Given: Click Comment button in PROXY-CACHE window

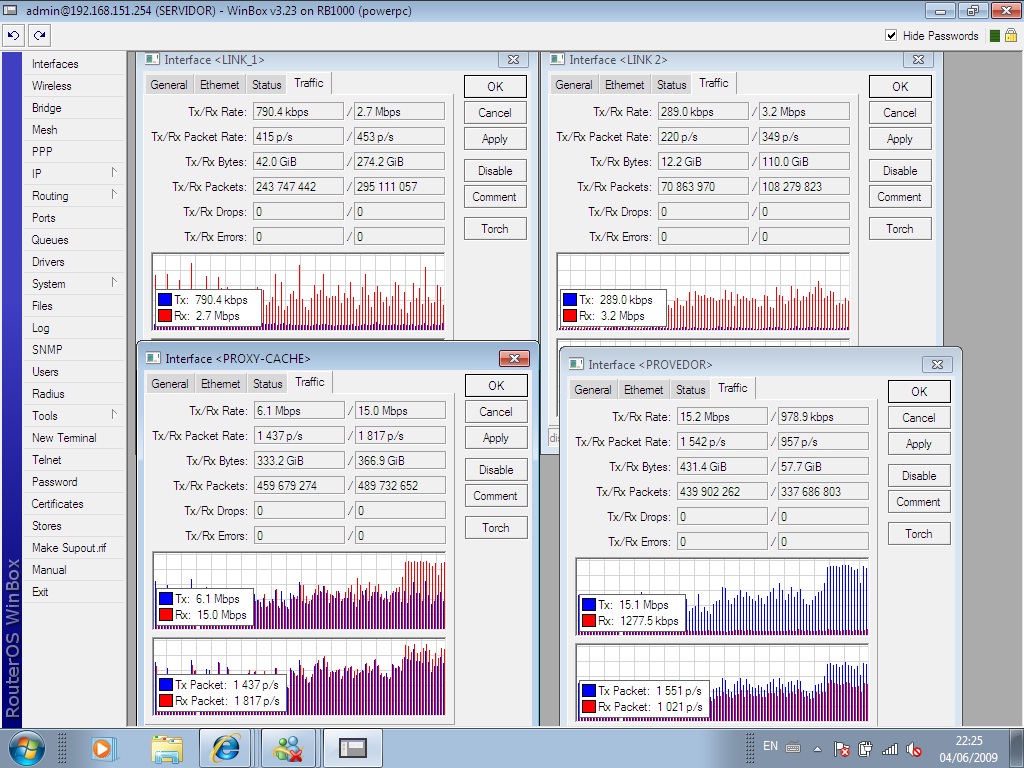Looking at the screenshot, I should point(496,496).
